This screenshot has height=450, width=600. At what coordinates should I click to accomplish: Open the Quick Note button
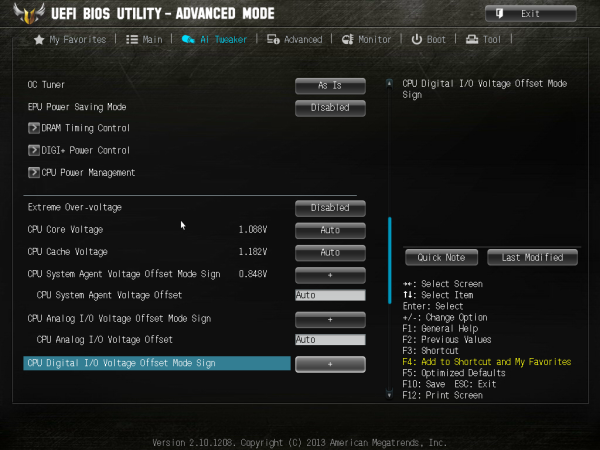tap(441, 258)
